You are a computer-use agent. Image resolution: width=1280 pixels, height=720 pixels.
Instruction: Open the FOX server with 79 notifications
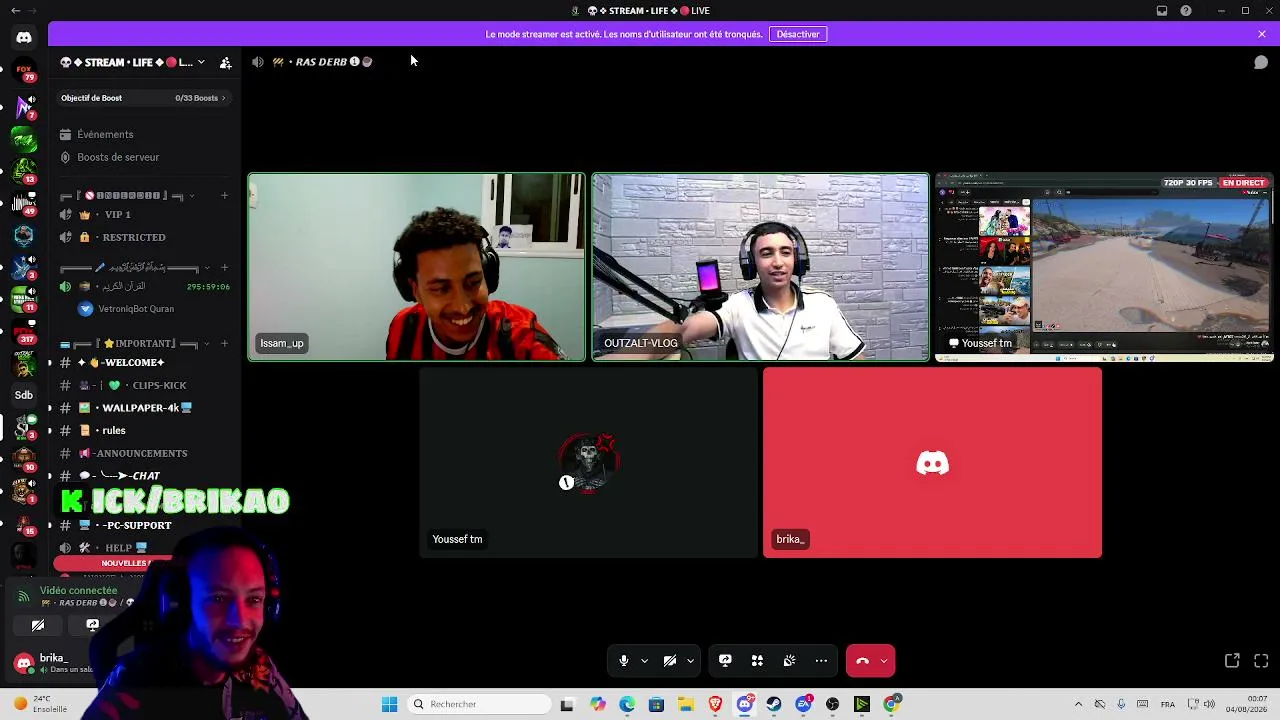pyautogui.click(x=24, y=72)
